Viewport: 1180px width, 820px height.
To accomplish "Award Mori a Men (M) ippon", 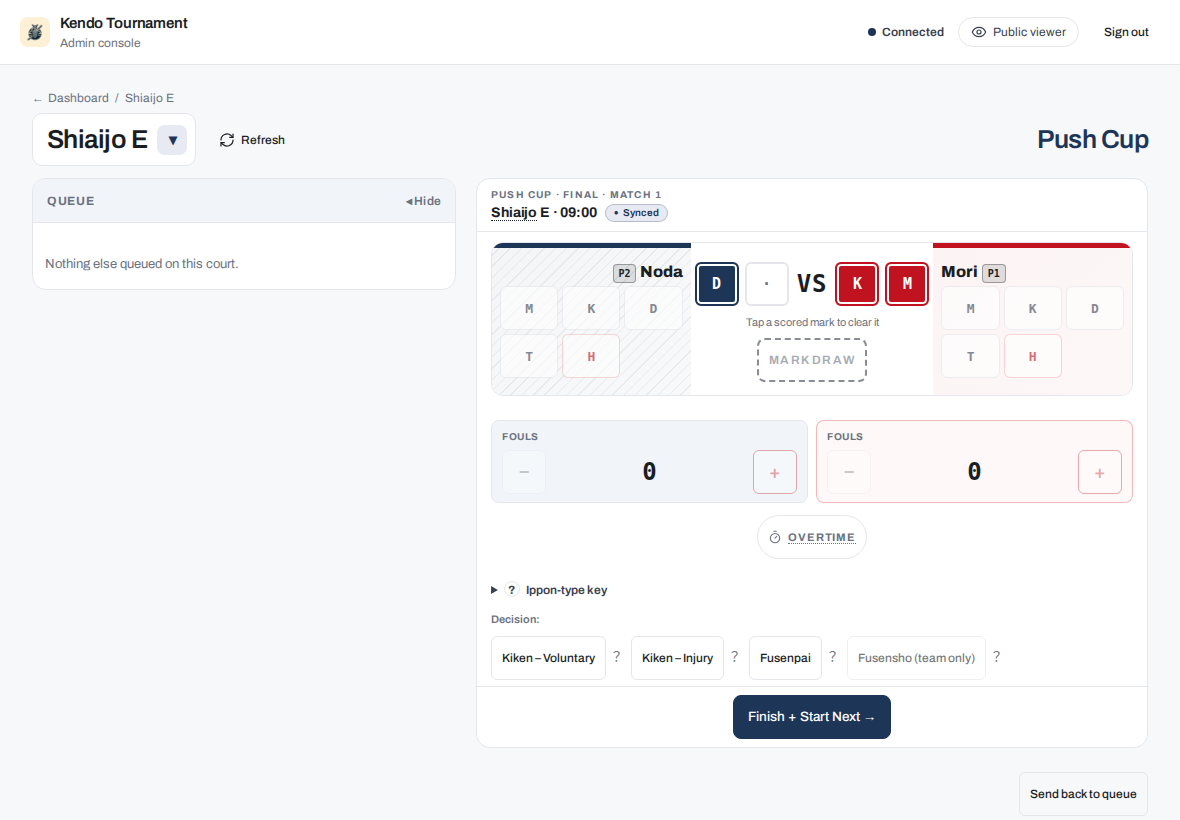I will (970, 308).
